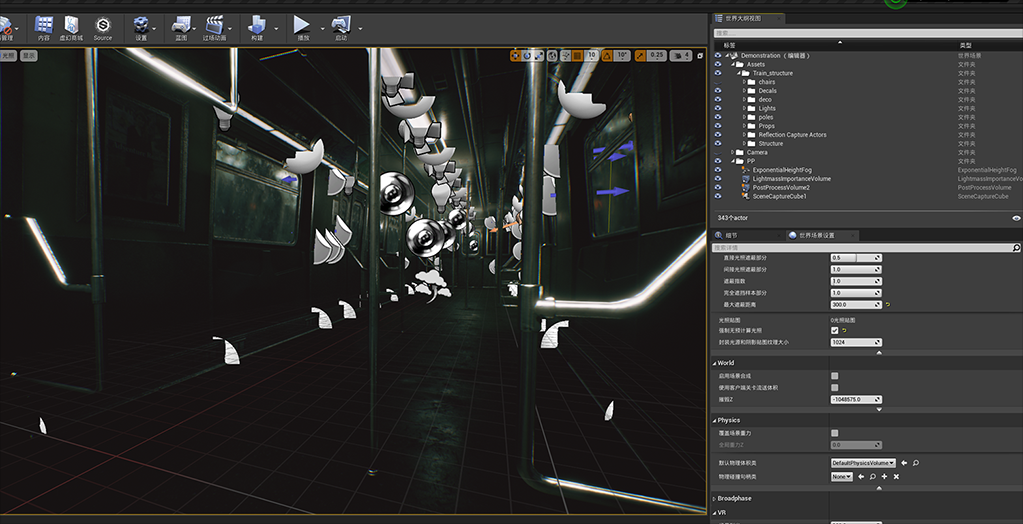Image resolution: width=1023 pixels, height=524 pixels.
Task: Click the Source control toolbar icon
Action: coord(103,25)
